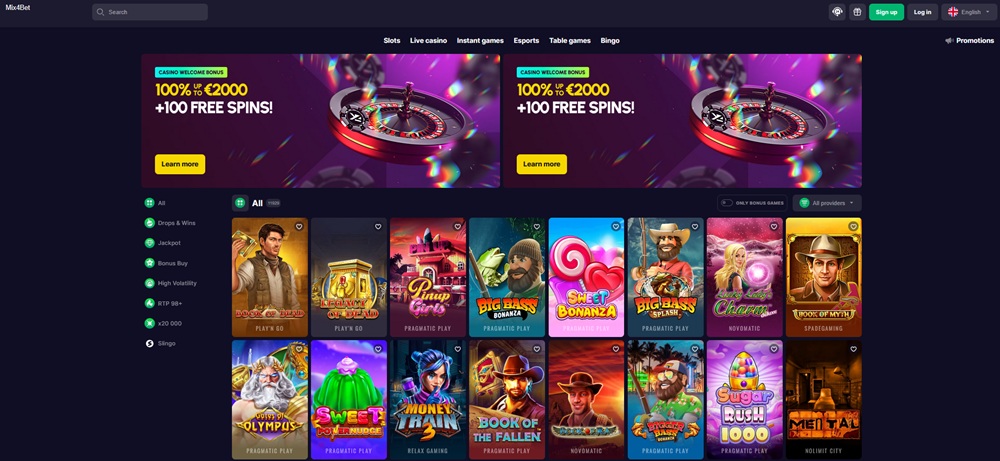The height and width of the screenshot is (461, 1000).
Task: Click the megaphone Promotions icon
Action: (949, 41)
